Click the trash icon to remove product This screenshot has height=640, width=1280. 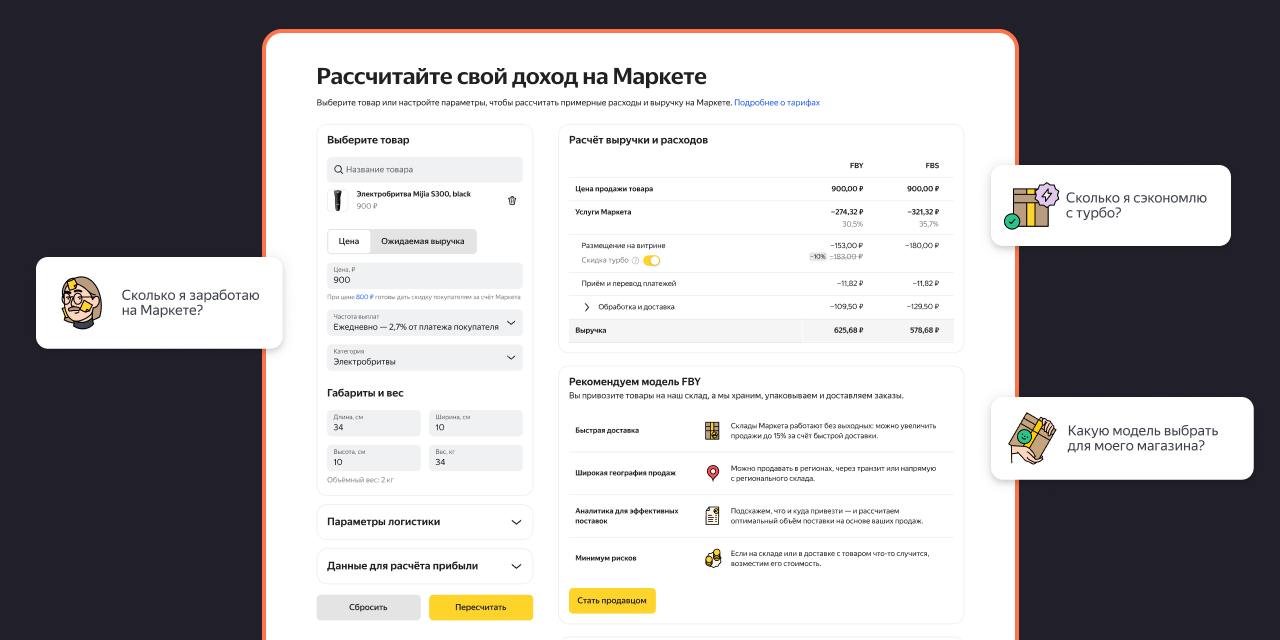512,200
